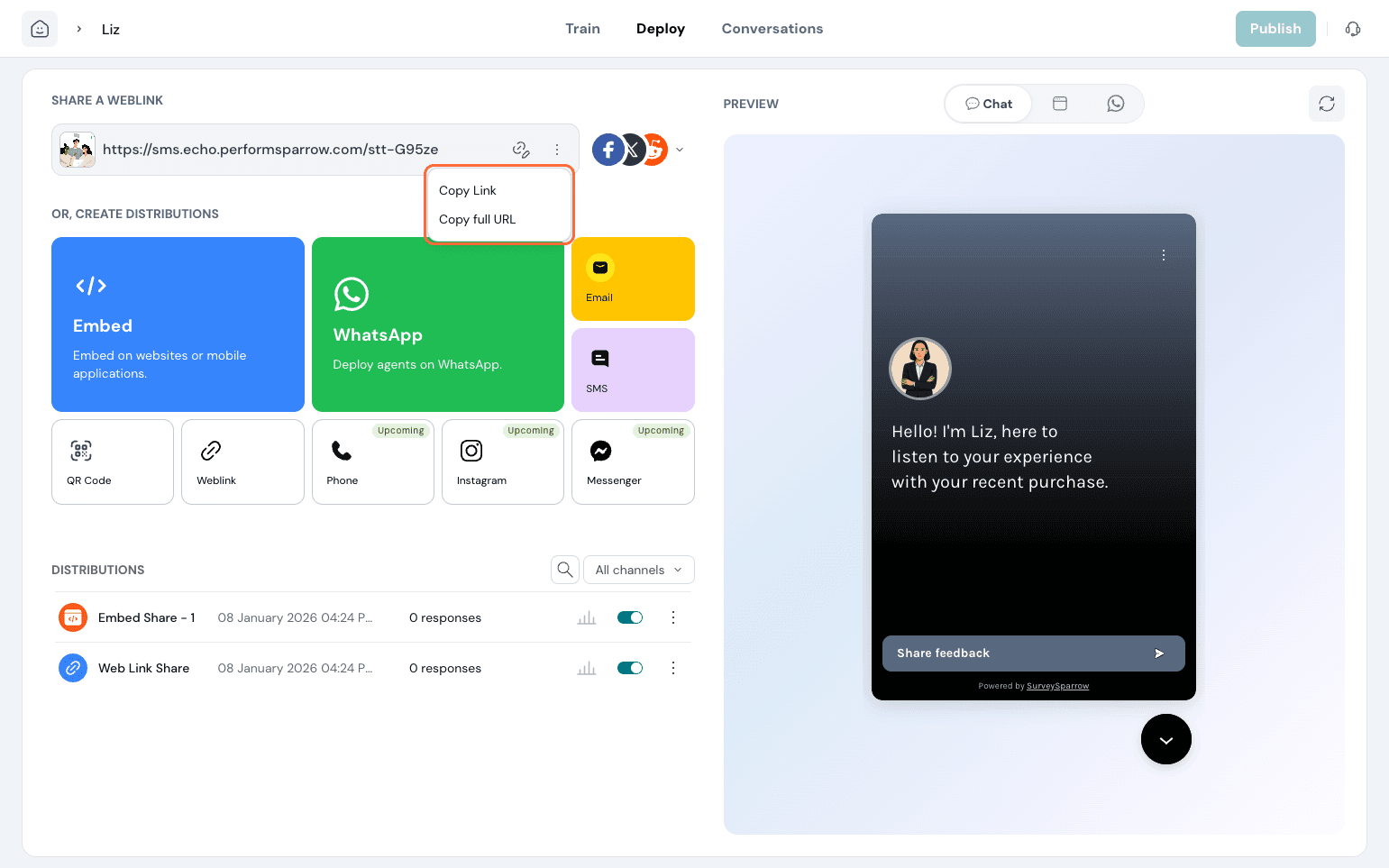Screen dimensions: 1389x868
Task: Select Copy Link from the menu
Action: [468, 190]
